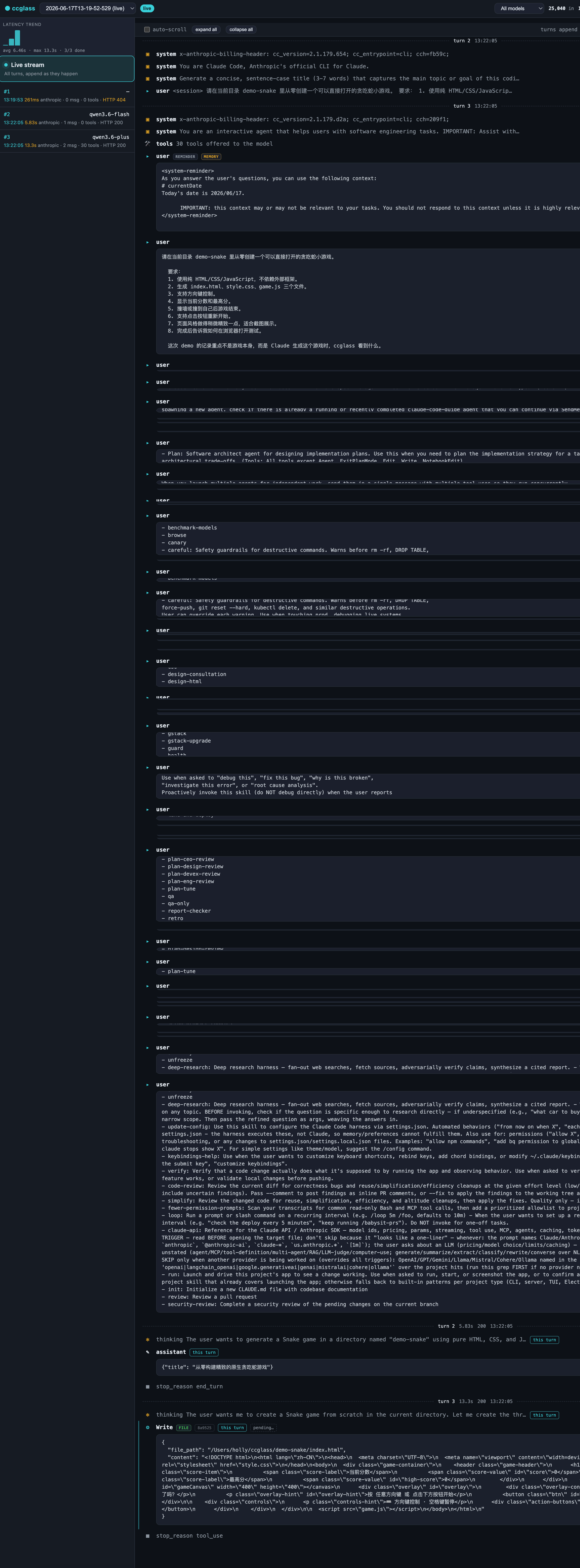Image resolution: width=580 pixels, height=1568 pixels.
Task: Toggle the user block showing only '- plan-tune'
Action: click(147, 962)
